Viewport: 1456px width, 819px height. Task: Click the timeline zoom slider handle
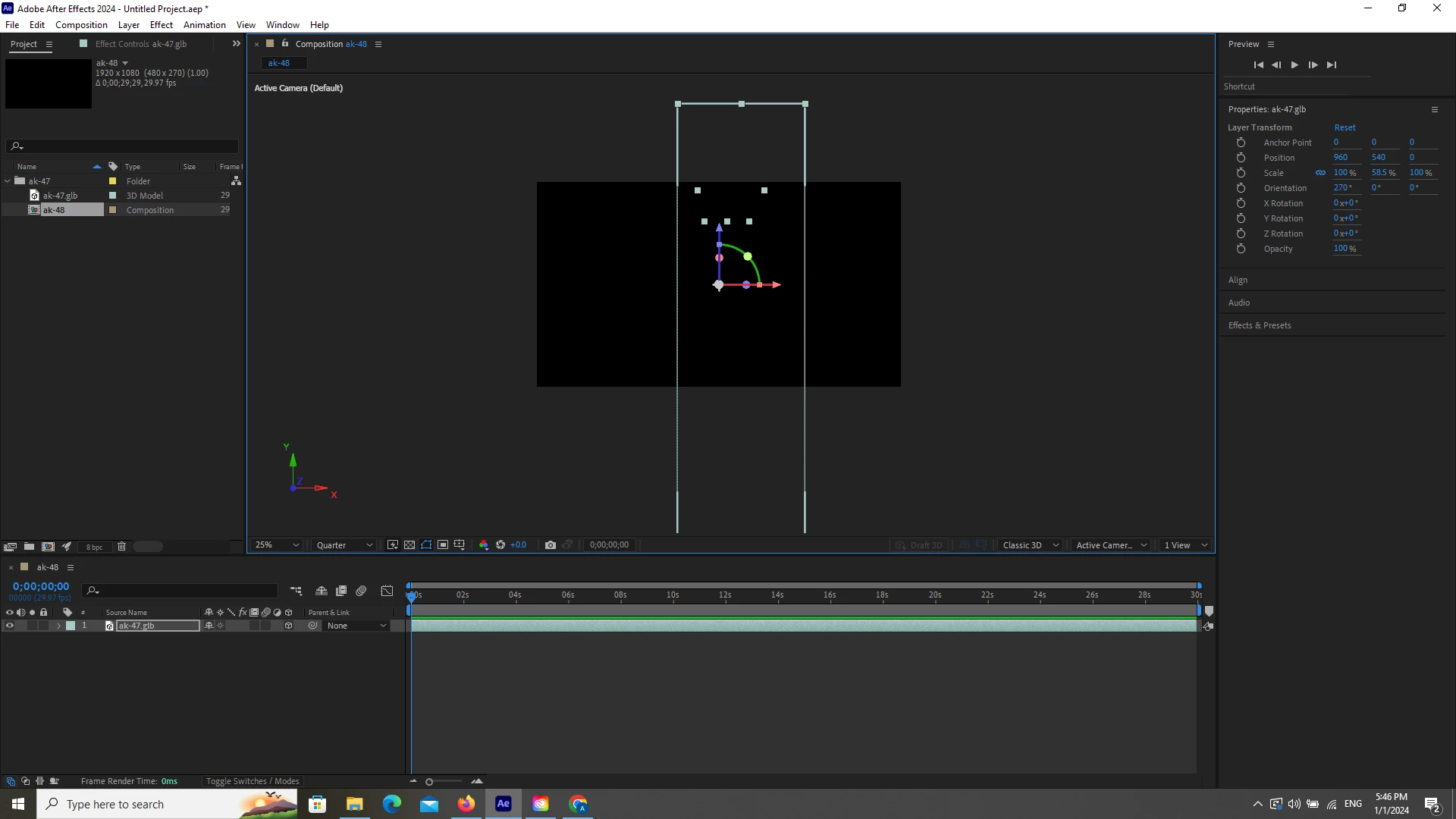click(429, 782)
